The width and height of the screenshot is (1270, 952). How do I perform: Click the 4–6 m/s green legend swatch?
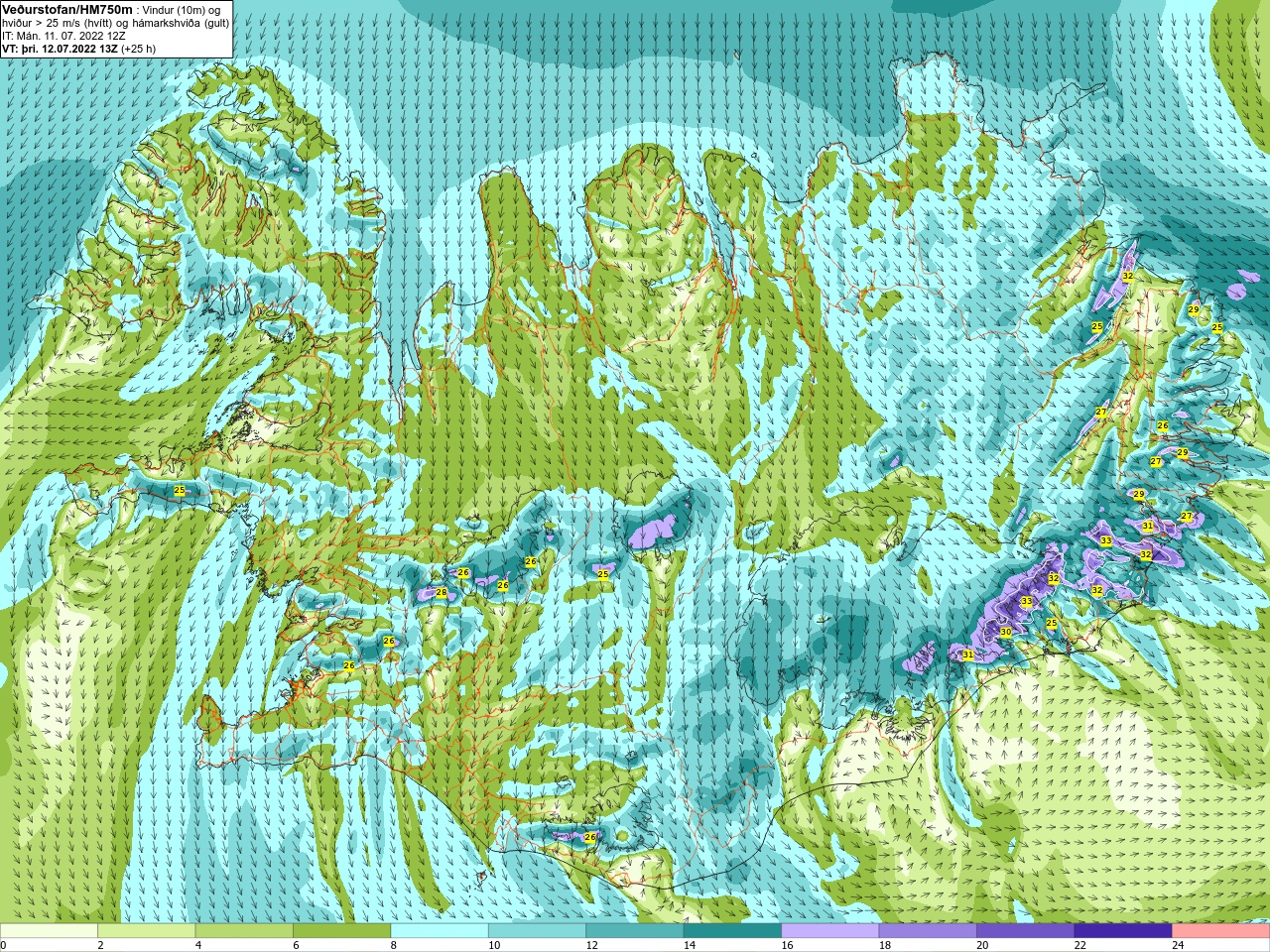pos(244,931)
